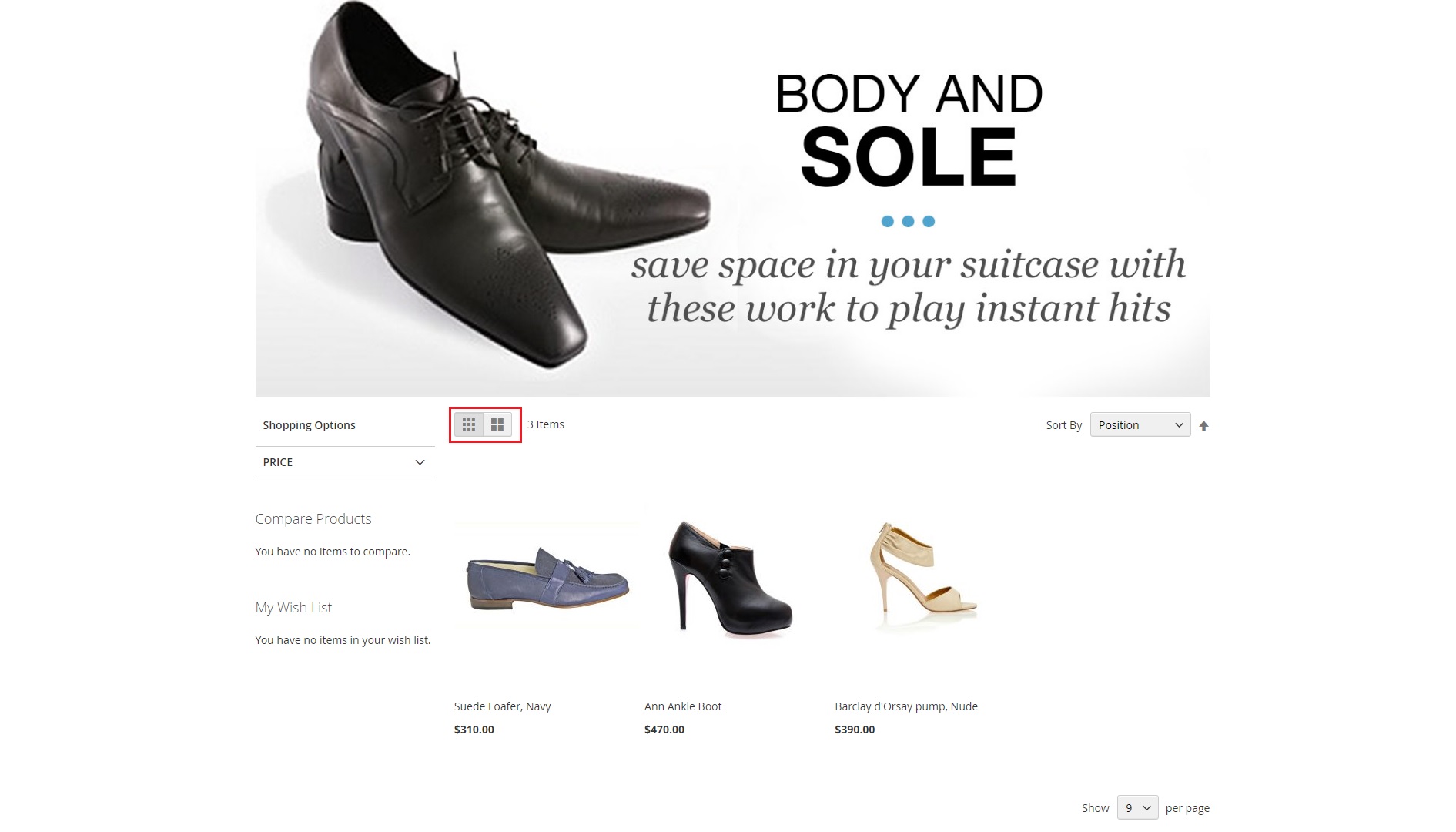The image size is (1456, 832).
Task: Click the rightmost blue dot in banner
Action: (x=929, y=222)
